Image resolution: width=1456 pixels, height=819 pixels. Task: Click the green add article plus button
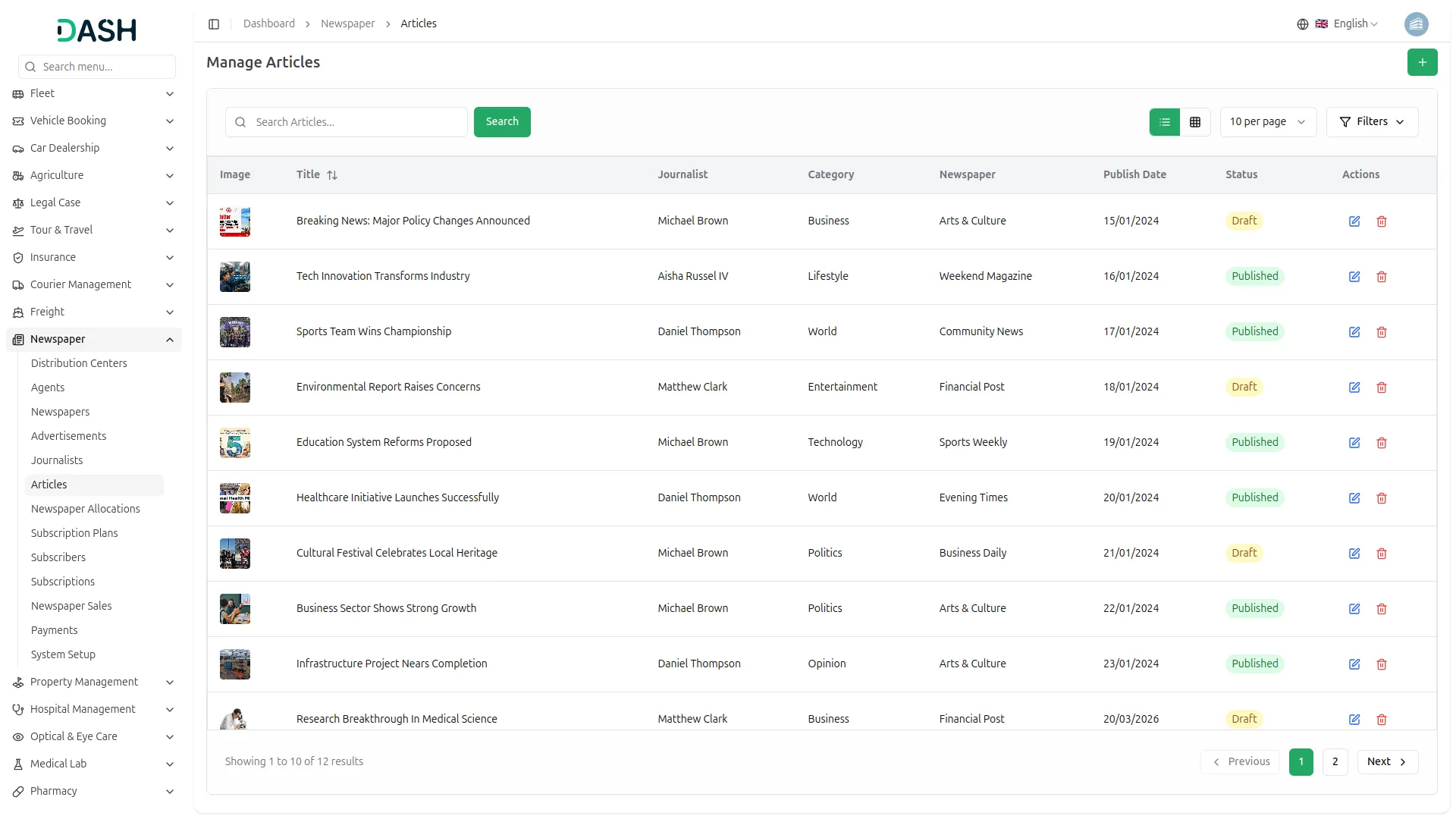[1422, 62]
